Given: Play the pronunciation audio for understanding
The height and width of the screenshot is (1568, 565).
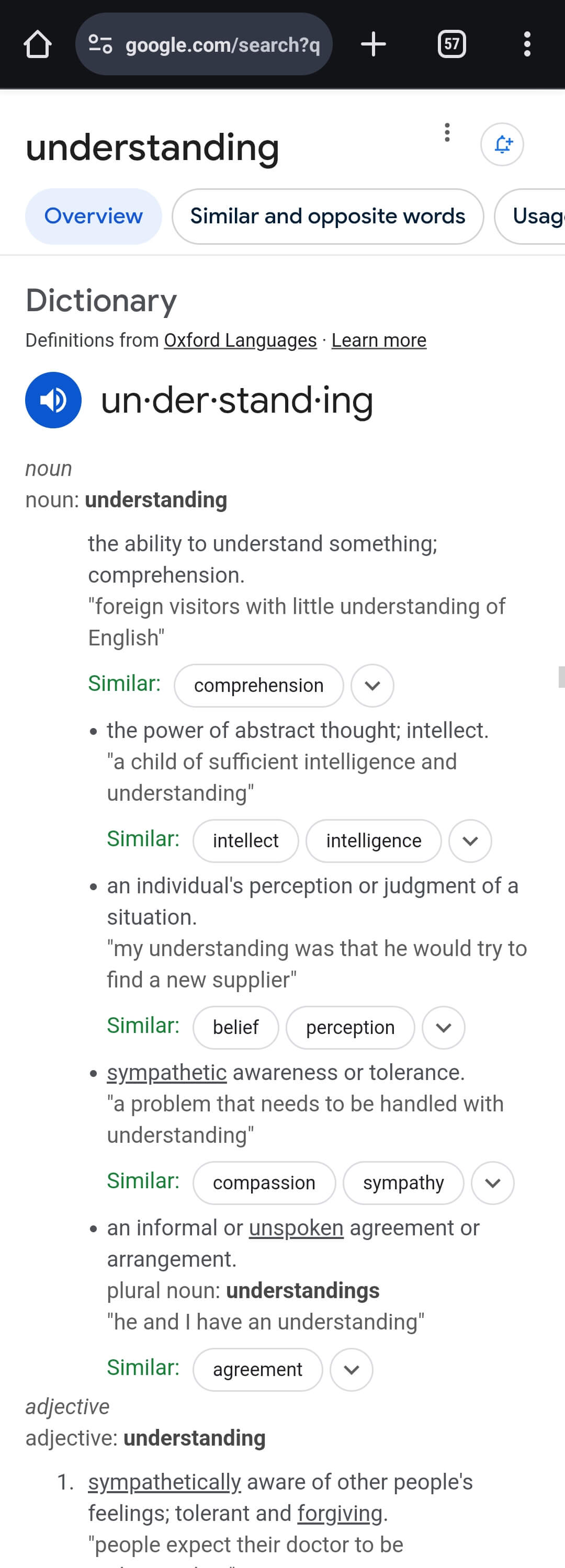Looking at the screenshot, I should tap(53, 400).
